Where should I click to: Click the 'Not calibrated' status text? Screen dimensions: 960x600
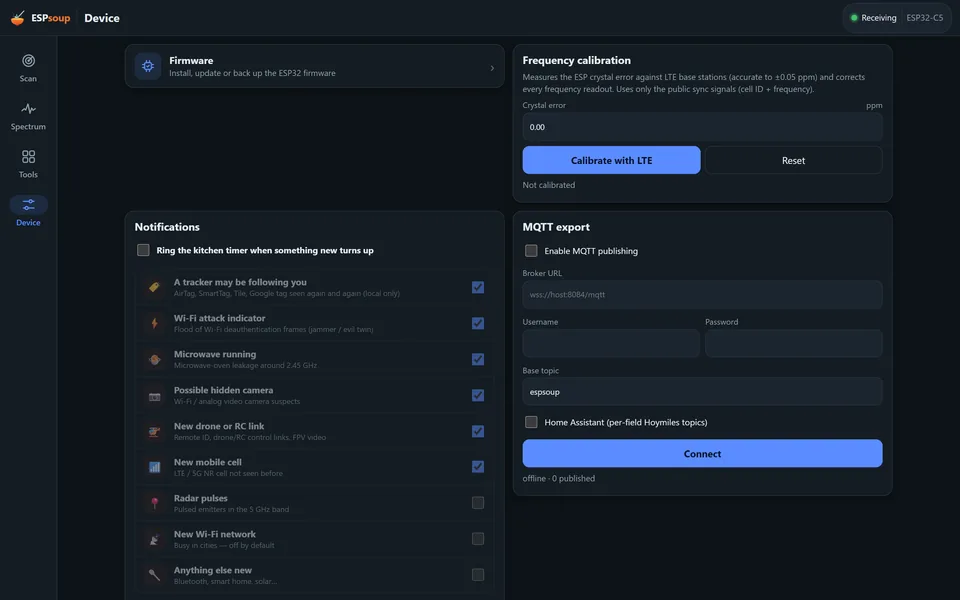point(549,185)
